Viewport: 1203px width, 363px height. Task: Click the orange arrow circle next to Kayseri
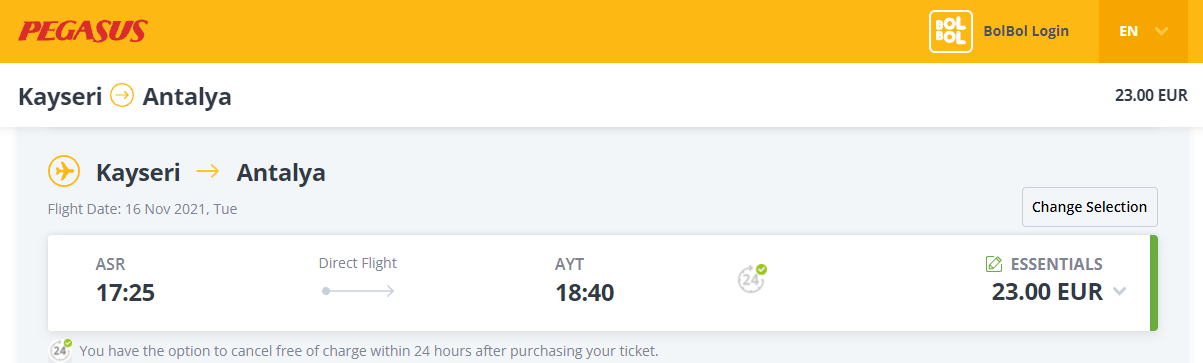121,96
